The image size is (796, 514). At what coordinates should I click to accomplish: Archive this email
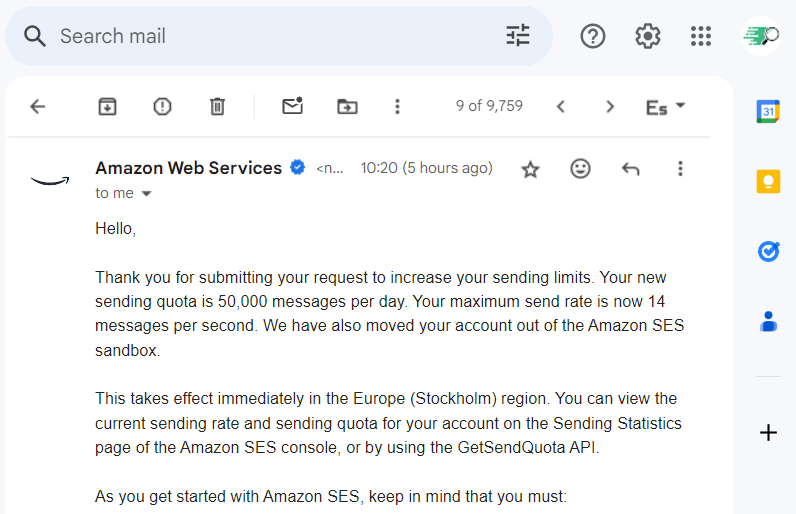point(108,106)
